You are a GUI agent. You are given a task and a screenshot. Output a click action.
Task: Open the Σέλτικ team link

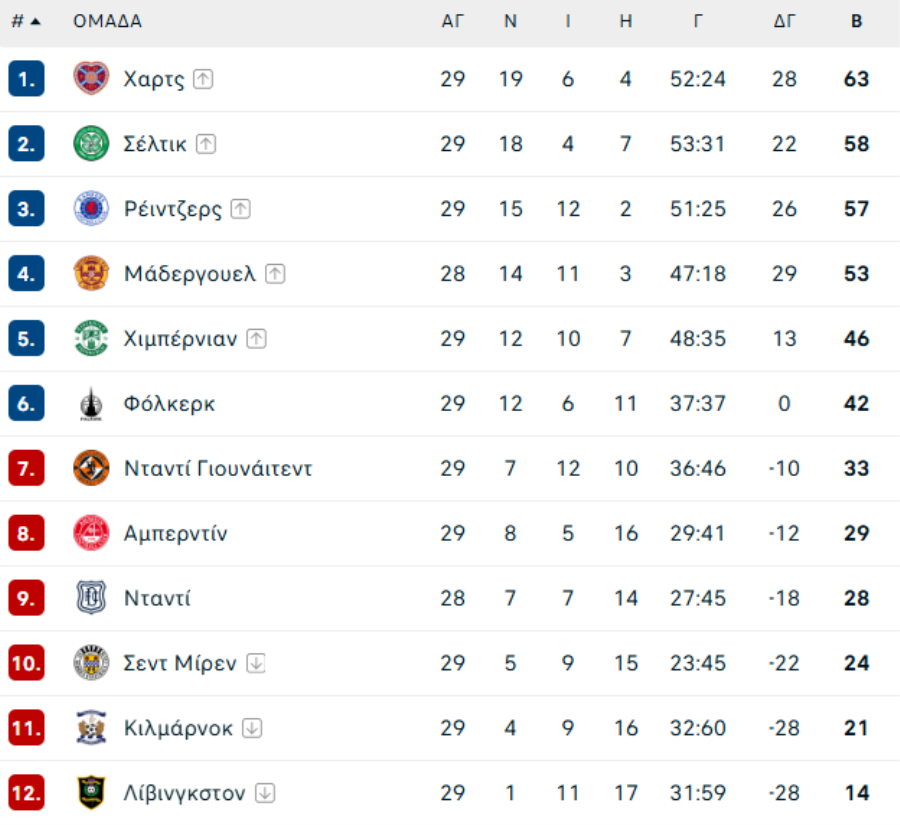click(155, 144)
